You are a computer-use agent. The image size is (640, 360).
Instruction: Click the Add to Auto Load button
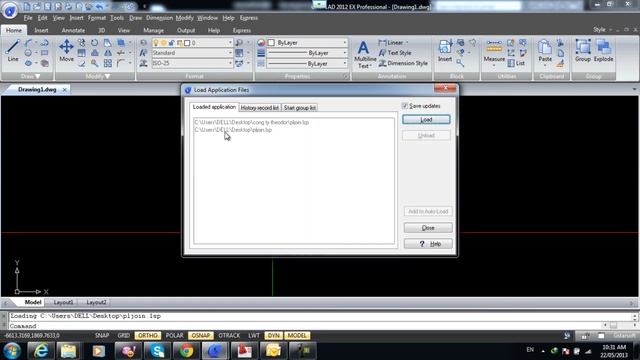(x=428, y=211)
